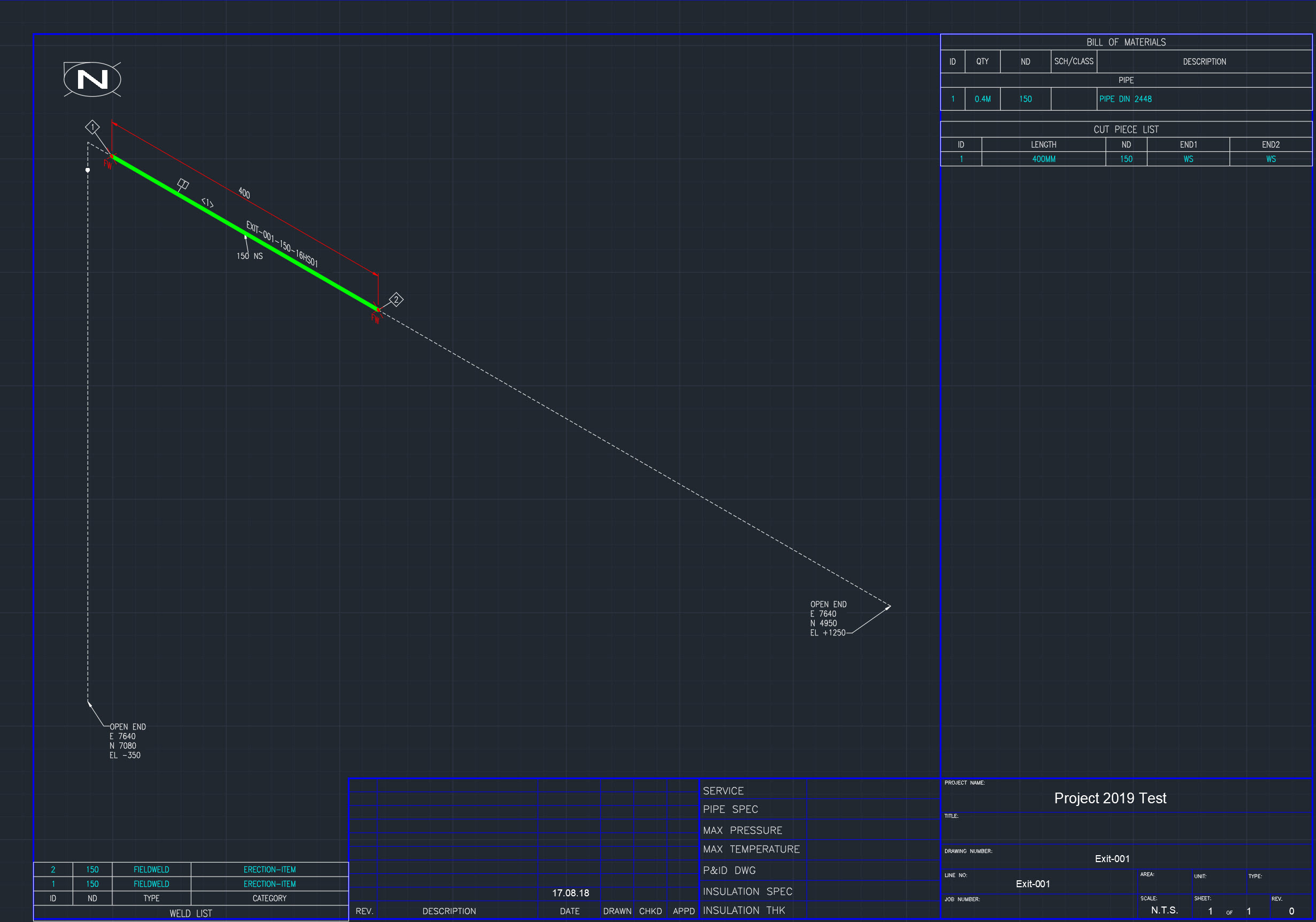The height and width of the screenshot is (922, 1316).
Task: Click the red FW marker at weld 1
Action: coord(108,165)
